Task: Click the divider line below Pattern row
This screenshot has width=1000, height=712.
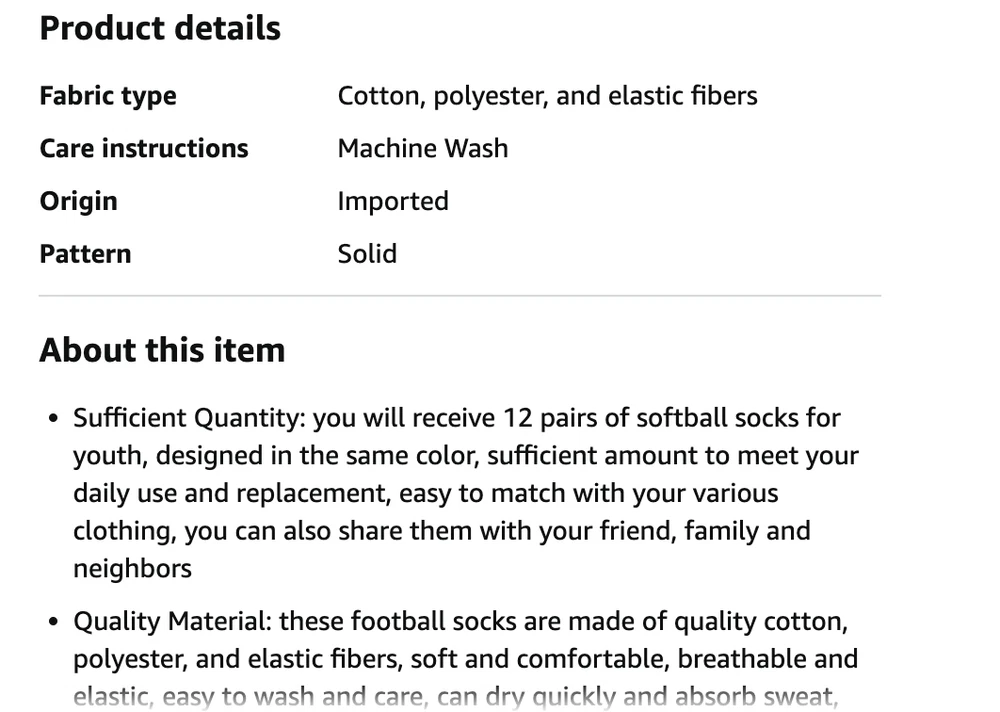Action: coord(460,296)
